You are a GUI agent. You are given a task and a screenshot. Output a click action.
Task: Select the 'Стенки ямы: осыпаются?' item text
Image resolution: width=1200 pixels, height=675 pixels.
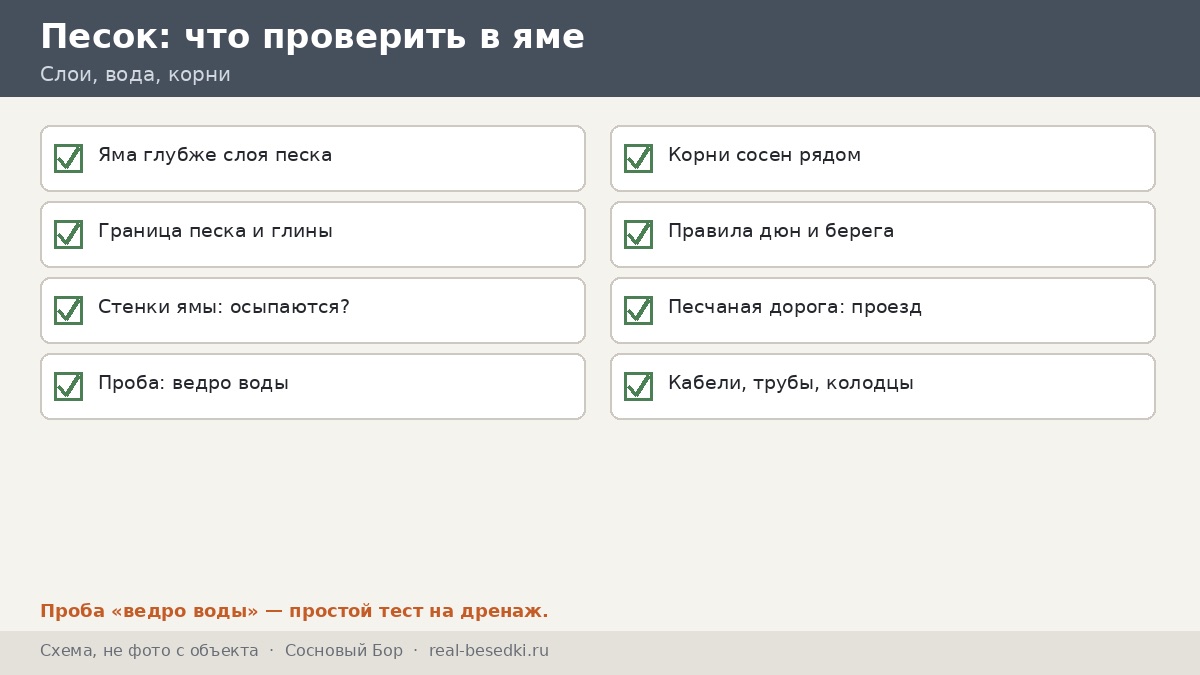click(224, 307)
